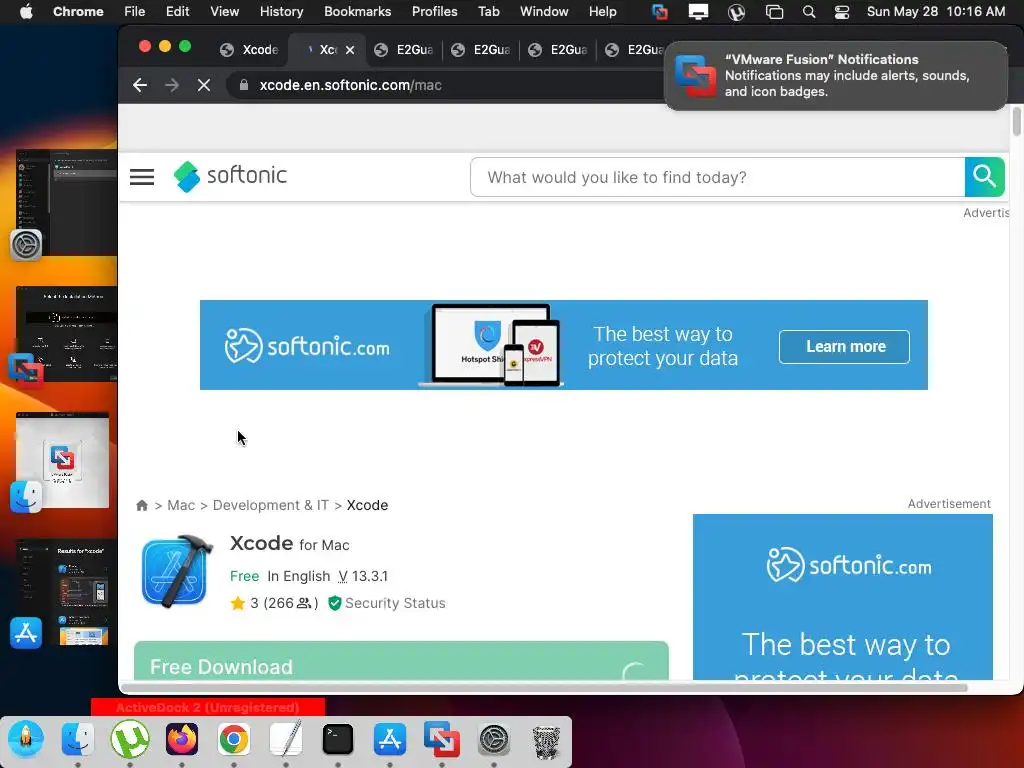
Task: Click the WordPress-style W menu bar icon
Action: pos(736,12)
